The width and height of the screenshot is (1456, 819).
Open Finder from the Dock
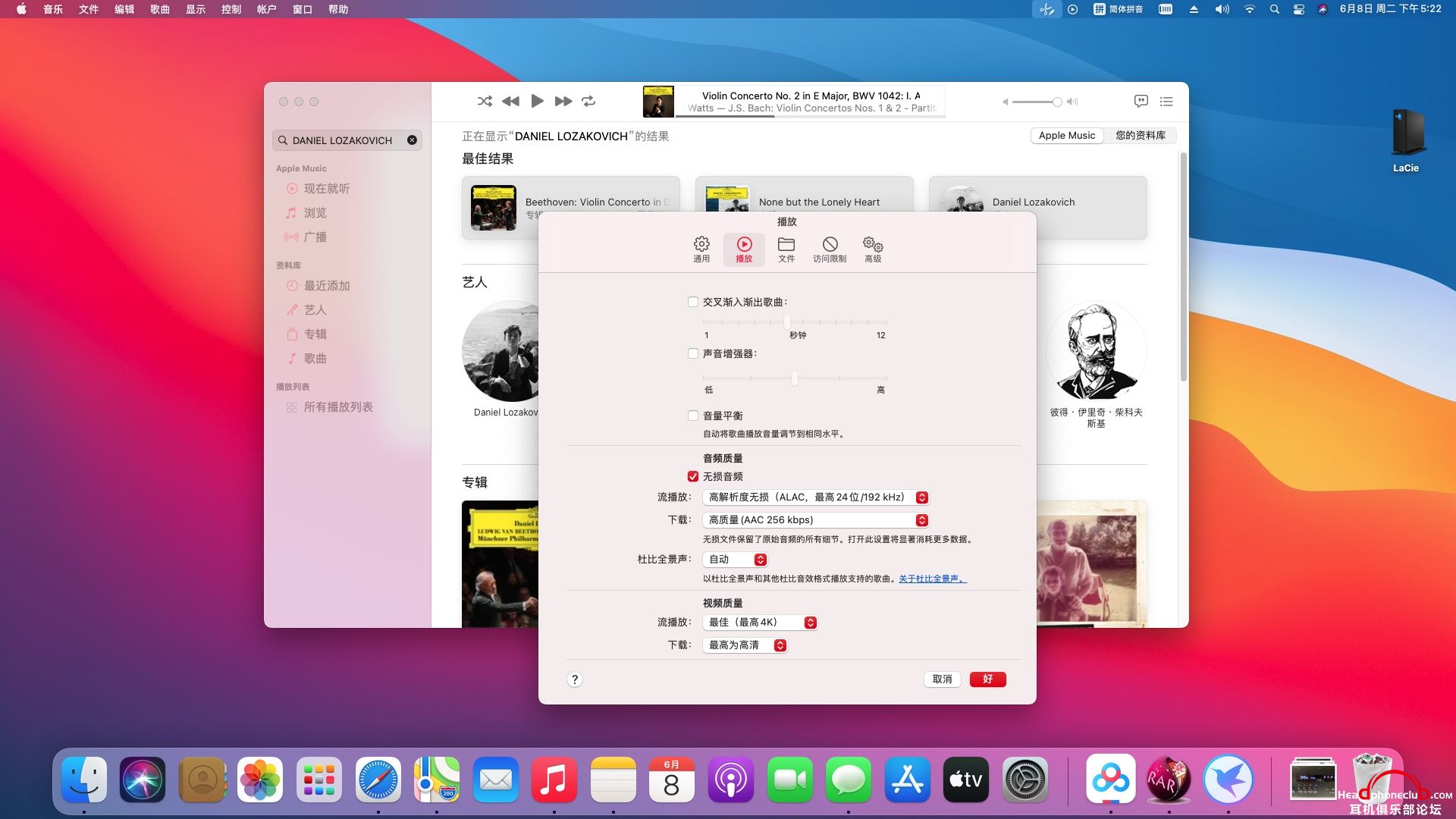pyautogui.click(x=84, y=780)
